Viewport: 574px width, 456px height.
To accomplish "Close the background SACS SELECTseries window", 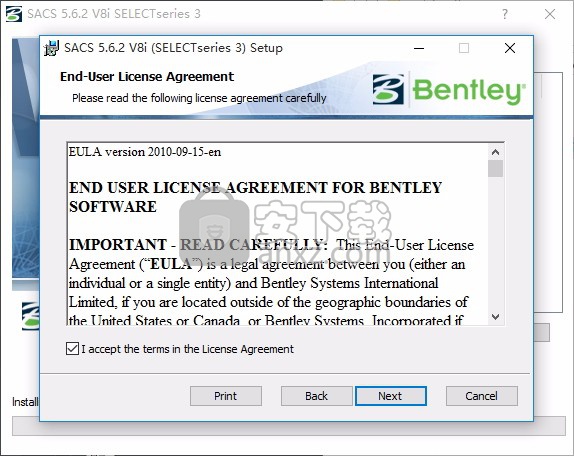I will [550, 14].
